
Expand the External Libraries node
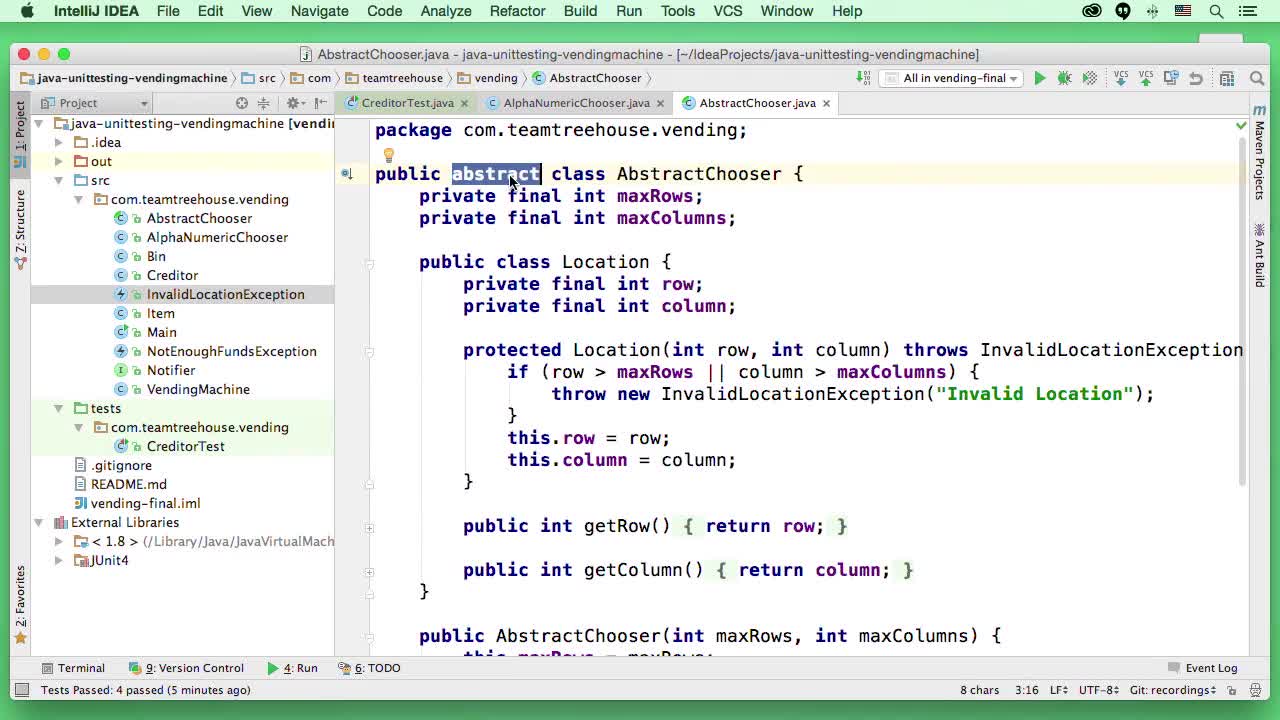point(38,522)
